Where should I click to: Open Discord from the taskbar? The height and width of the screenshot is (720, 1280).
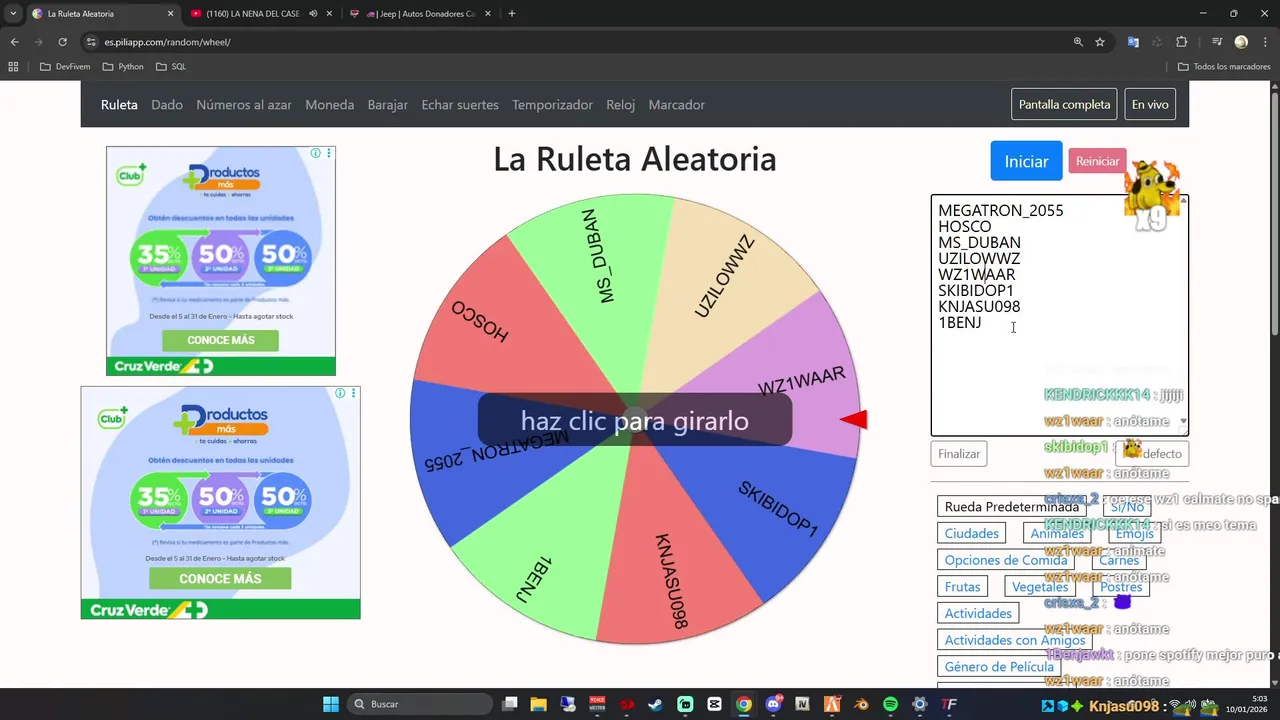[773, 704]
